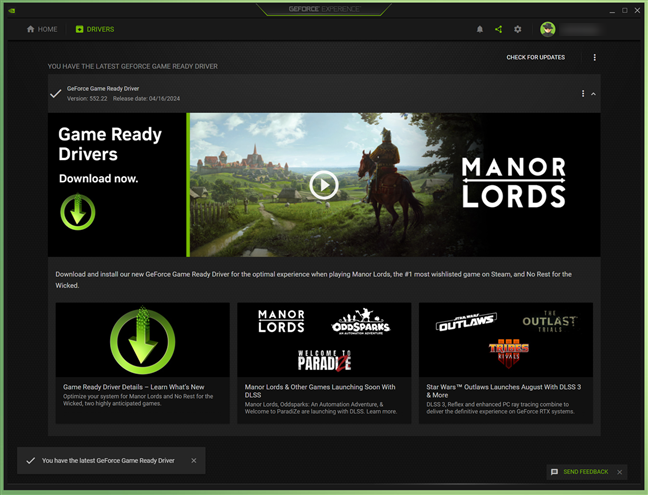The height and width of the screenshot is (495, 648).
Task: Minimize the GeForce Experience window
Action: [612, 11]
